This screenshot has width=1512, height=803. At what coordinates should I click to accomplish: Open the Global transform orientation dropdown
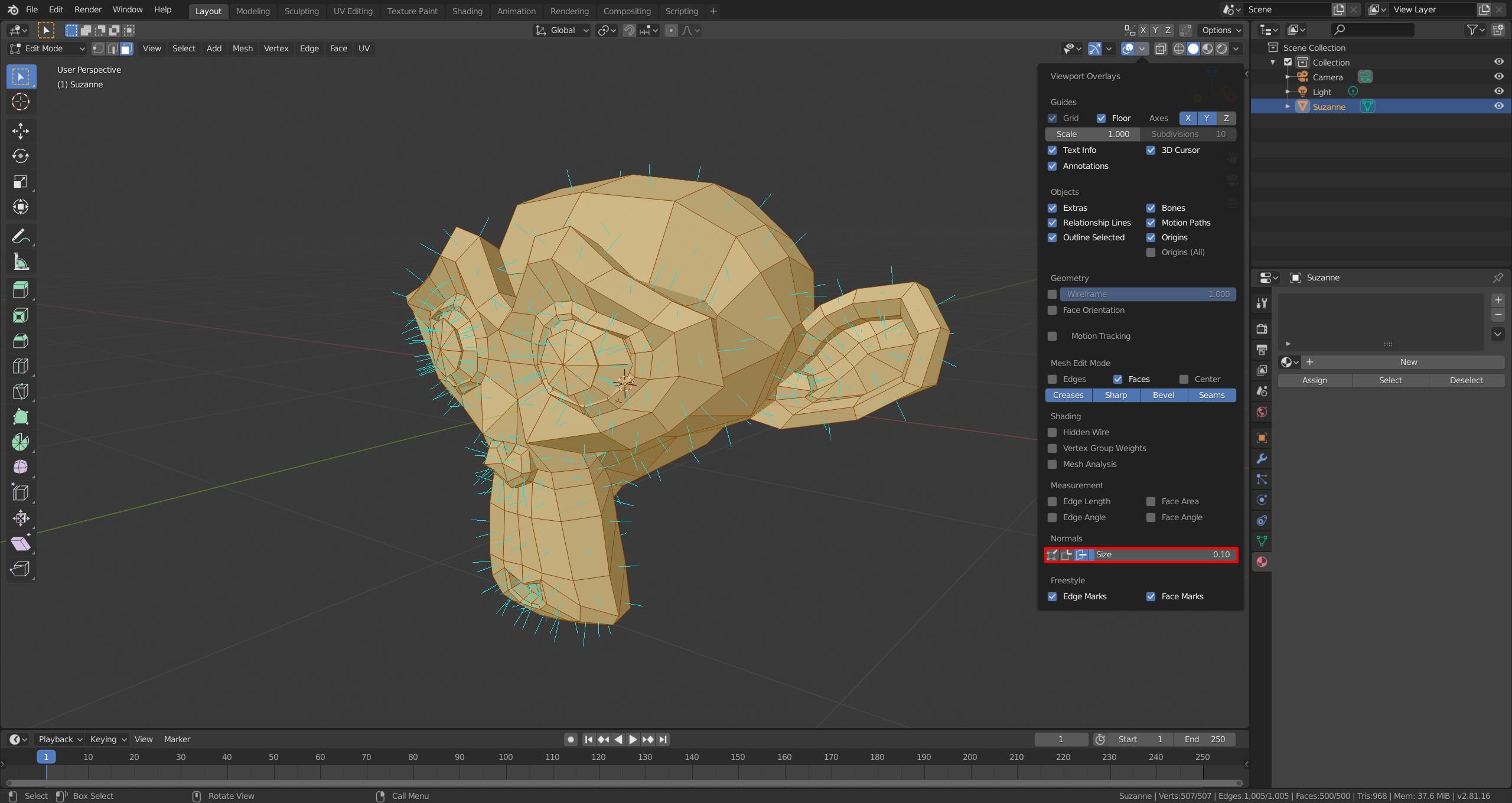tap(563, 29)
